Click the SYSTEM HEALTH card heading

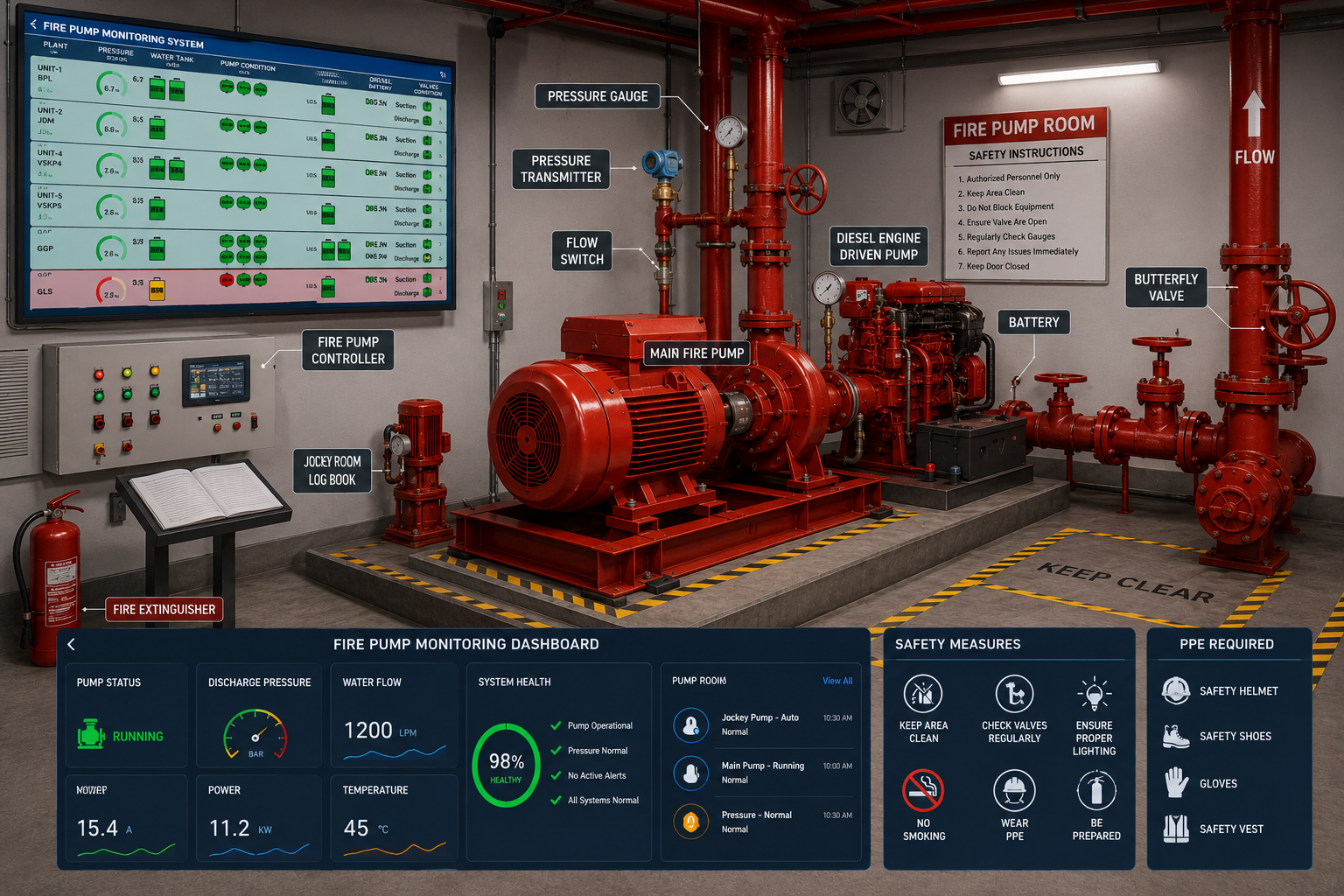(x=514, y=682)
